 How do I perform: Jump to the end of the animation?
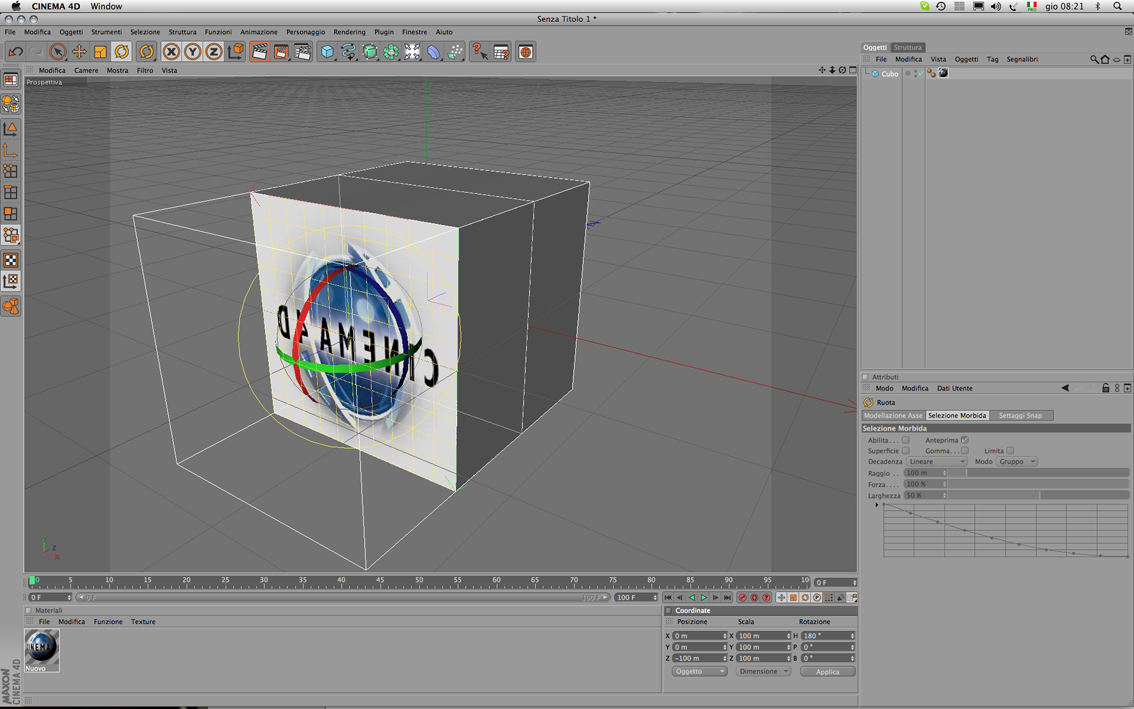(728, 598)
